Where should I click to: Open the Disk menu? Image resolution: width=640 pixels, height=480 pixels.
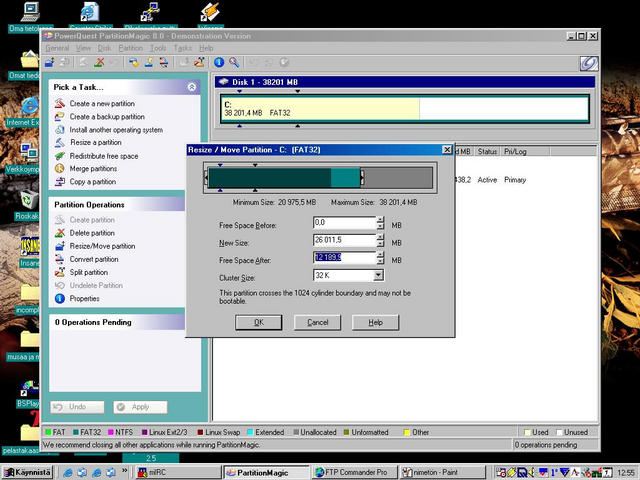click(104, 48)
